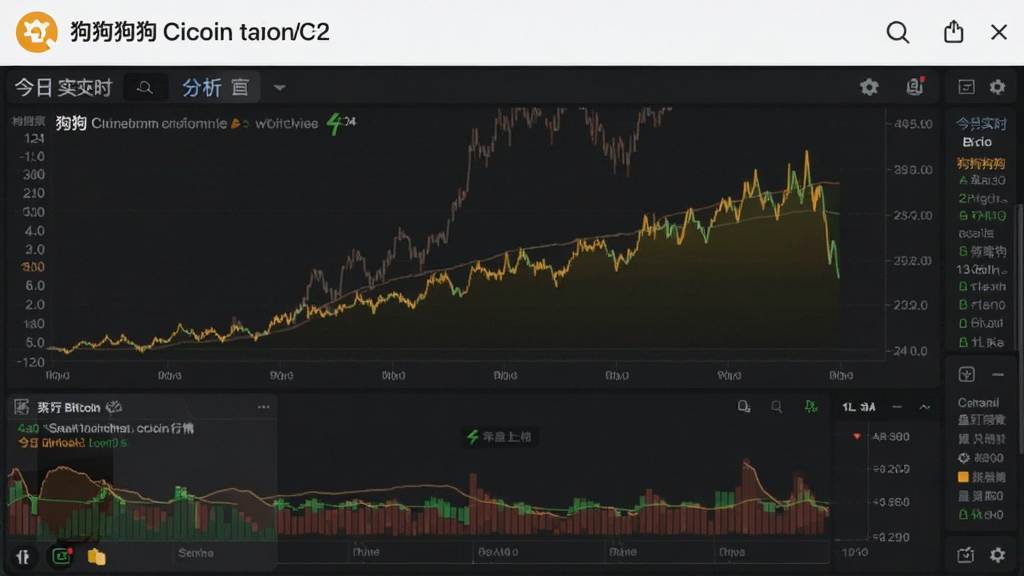This screenshot has width=1024, height=576.
Task: Click the green lightning bolt in the main chart title
Action: click(x=334, y=123)
